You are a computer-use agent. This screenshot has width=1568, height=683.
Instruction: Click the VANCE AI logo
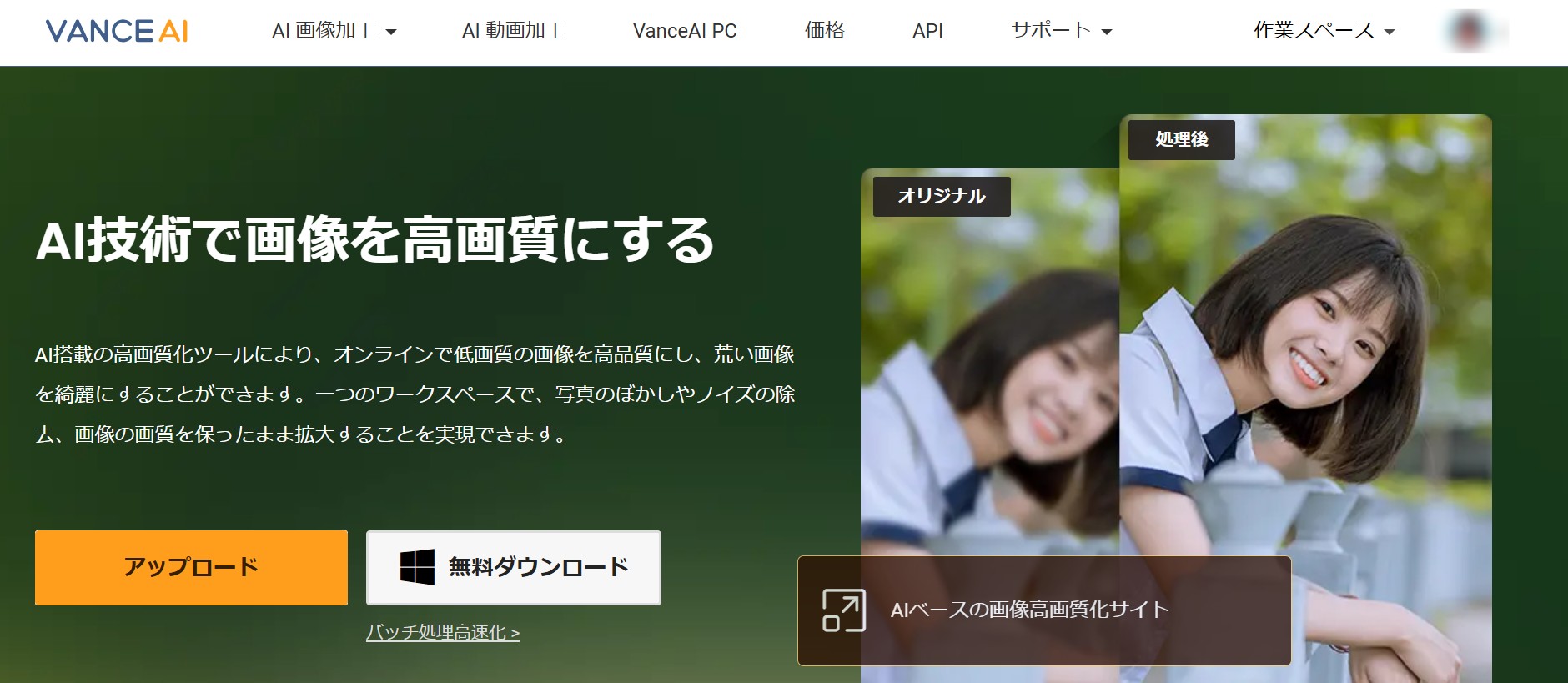pyautogui.click(x=117, y=31)
